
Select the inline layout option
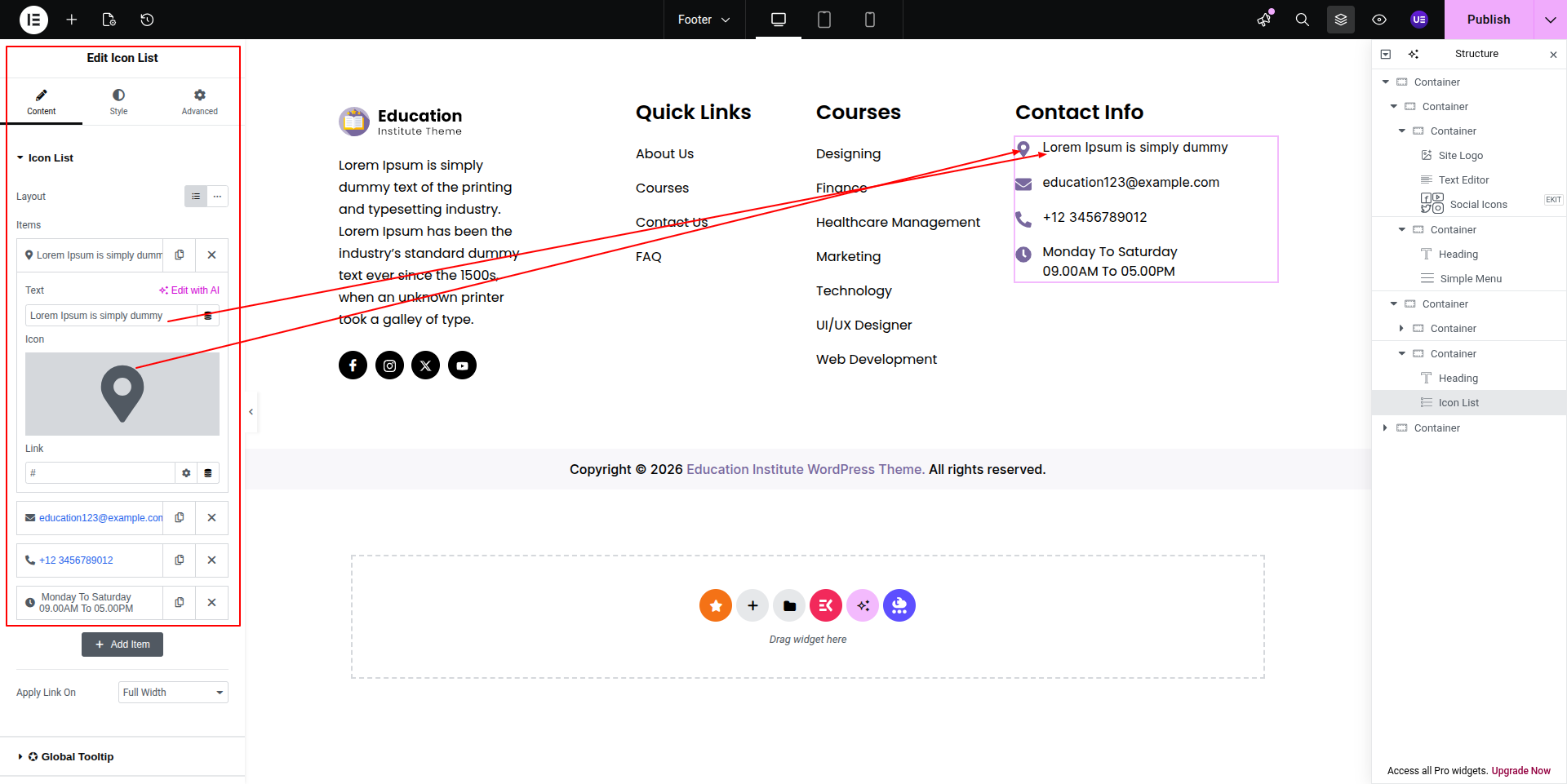pos(217,197)
